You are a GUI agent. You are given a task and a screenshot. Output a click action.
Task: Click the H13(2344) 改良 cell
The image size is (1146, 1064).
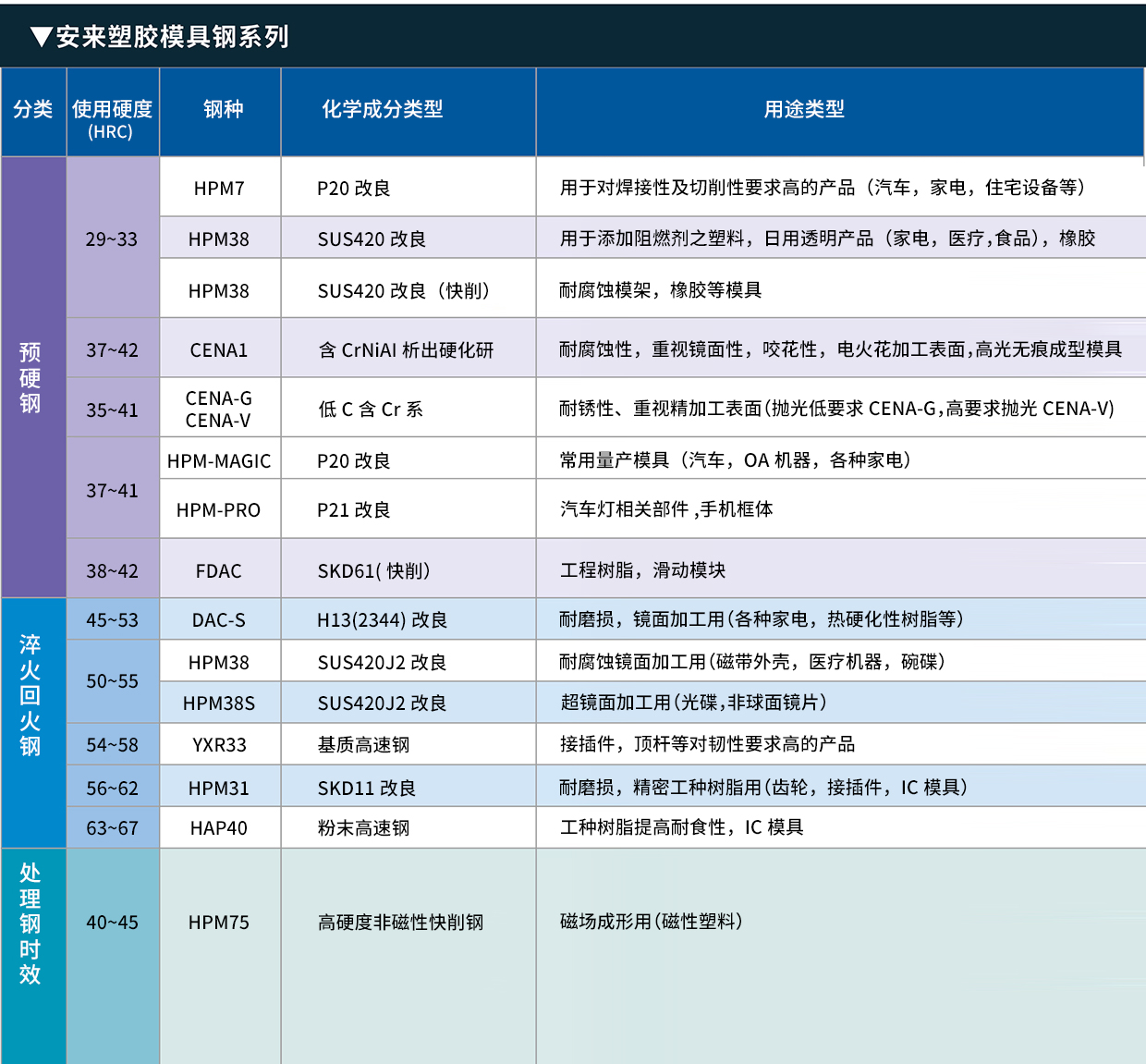408,620
